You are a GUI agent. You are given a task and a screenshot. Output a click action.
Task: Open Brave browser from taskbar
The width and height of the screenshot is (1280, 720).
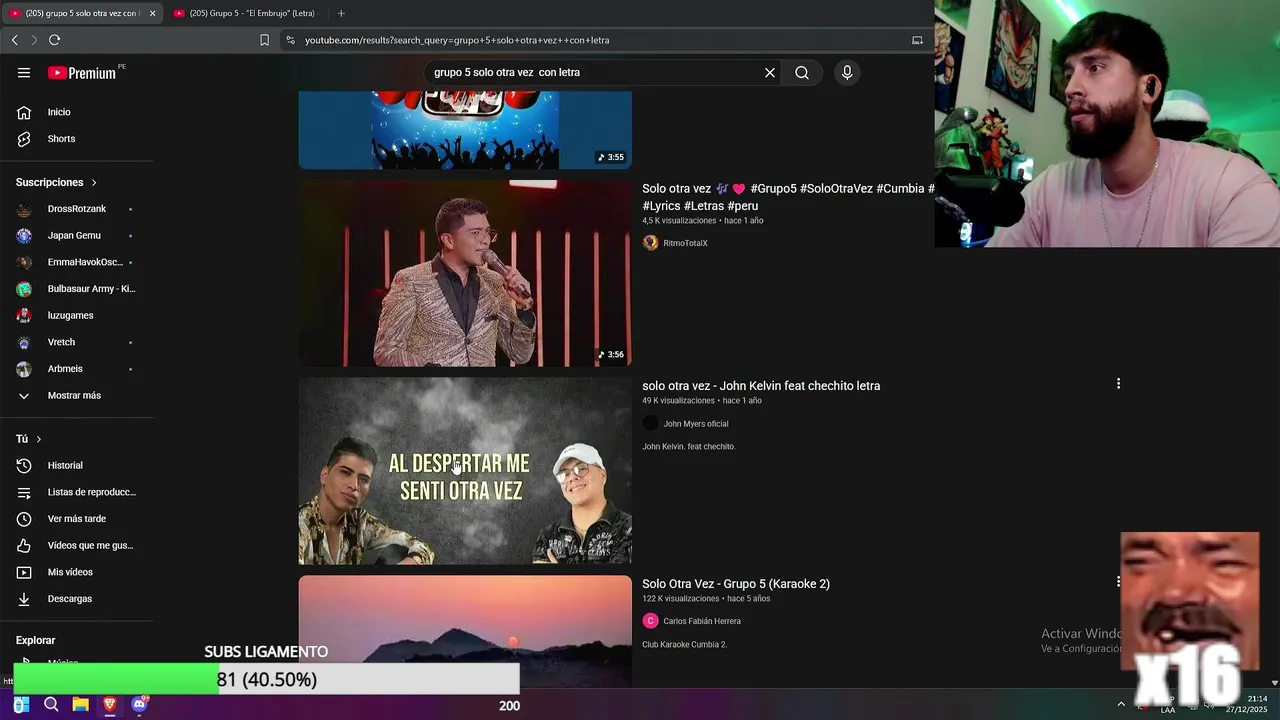point(110,705)
